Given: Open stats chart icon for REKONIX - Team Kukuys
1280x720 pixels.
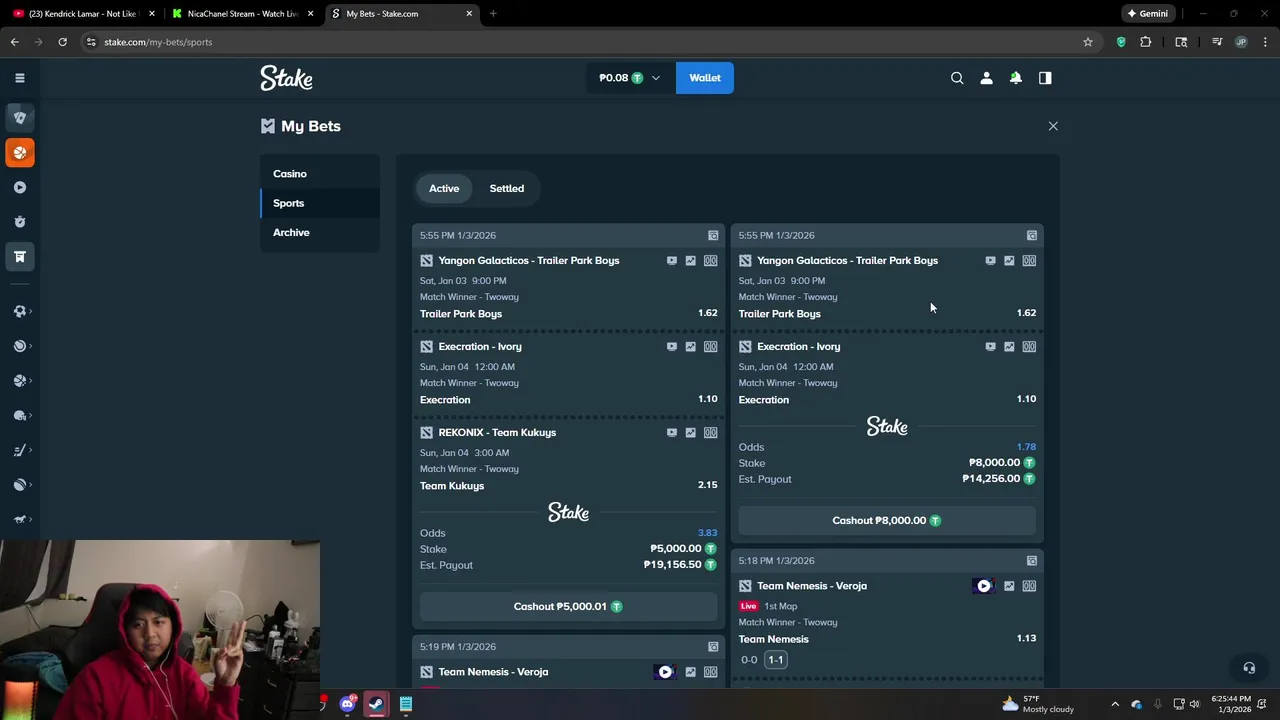Looking at the screenshot, I should (690, 433).
